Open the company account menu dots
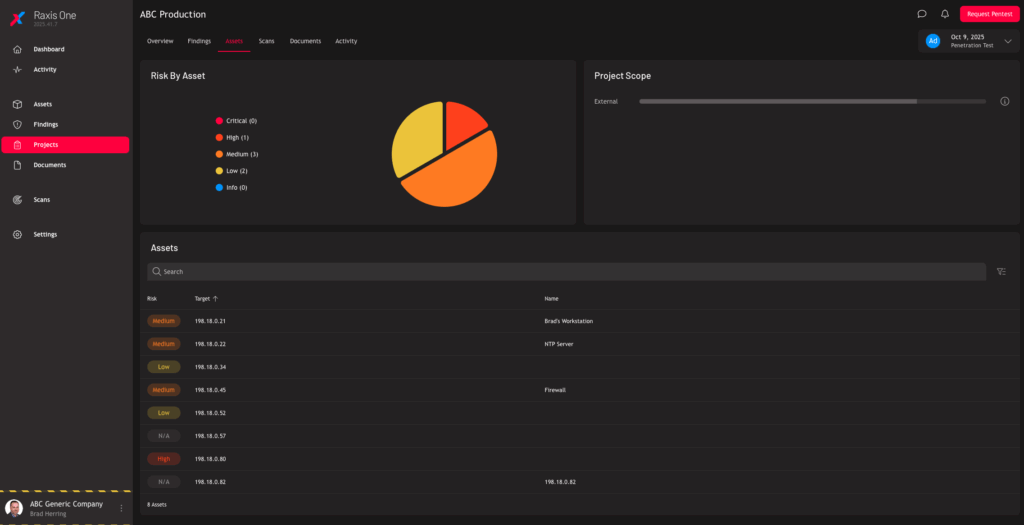This screenshot has height=525, width=1024. click(122, 508)
